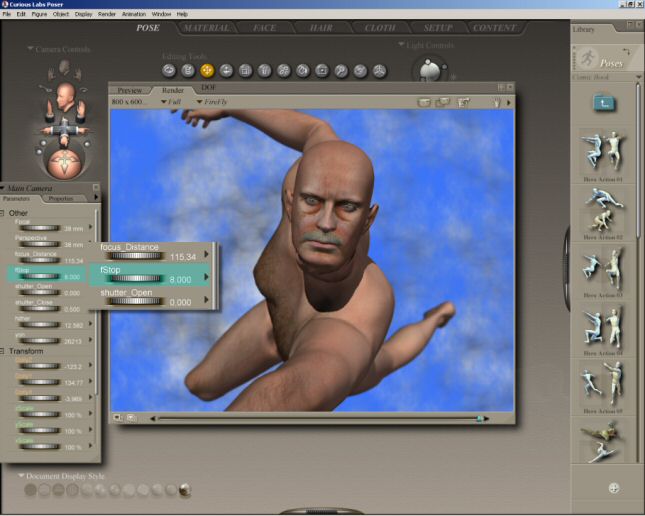Select the View Magnifier tool

[341, 71]
